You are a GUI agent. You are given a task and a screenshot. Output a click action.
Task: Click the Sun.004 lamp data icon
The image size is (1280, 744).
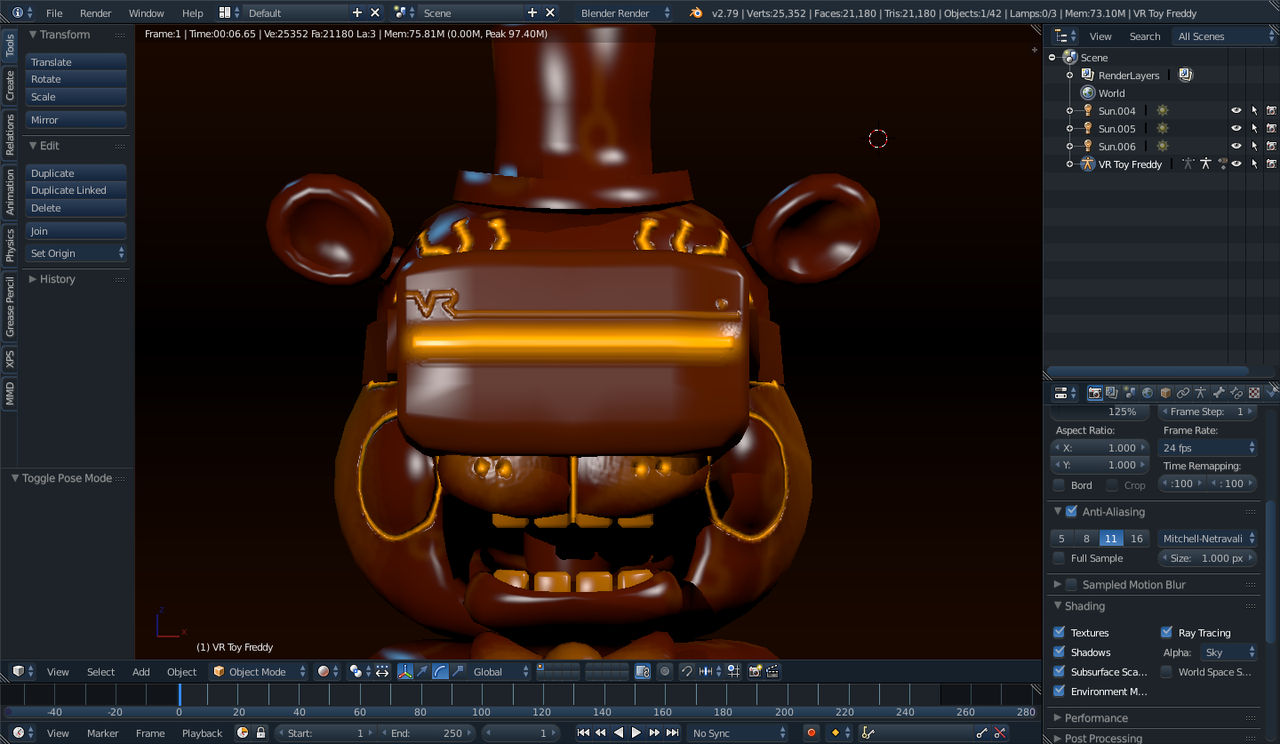pyautogui.click(x=1162, y=111)
